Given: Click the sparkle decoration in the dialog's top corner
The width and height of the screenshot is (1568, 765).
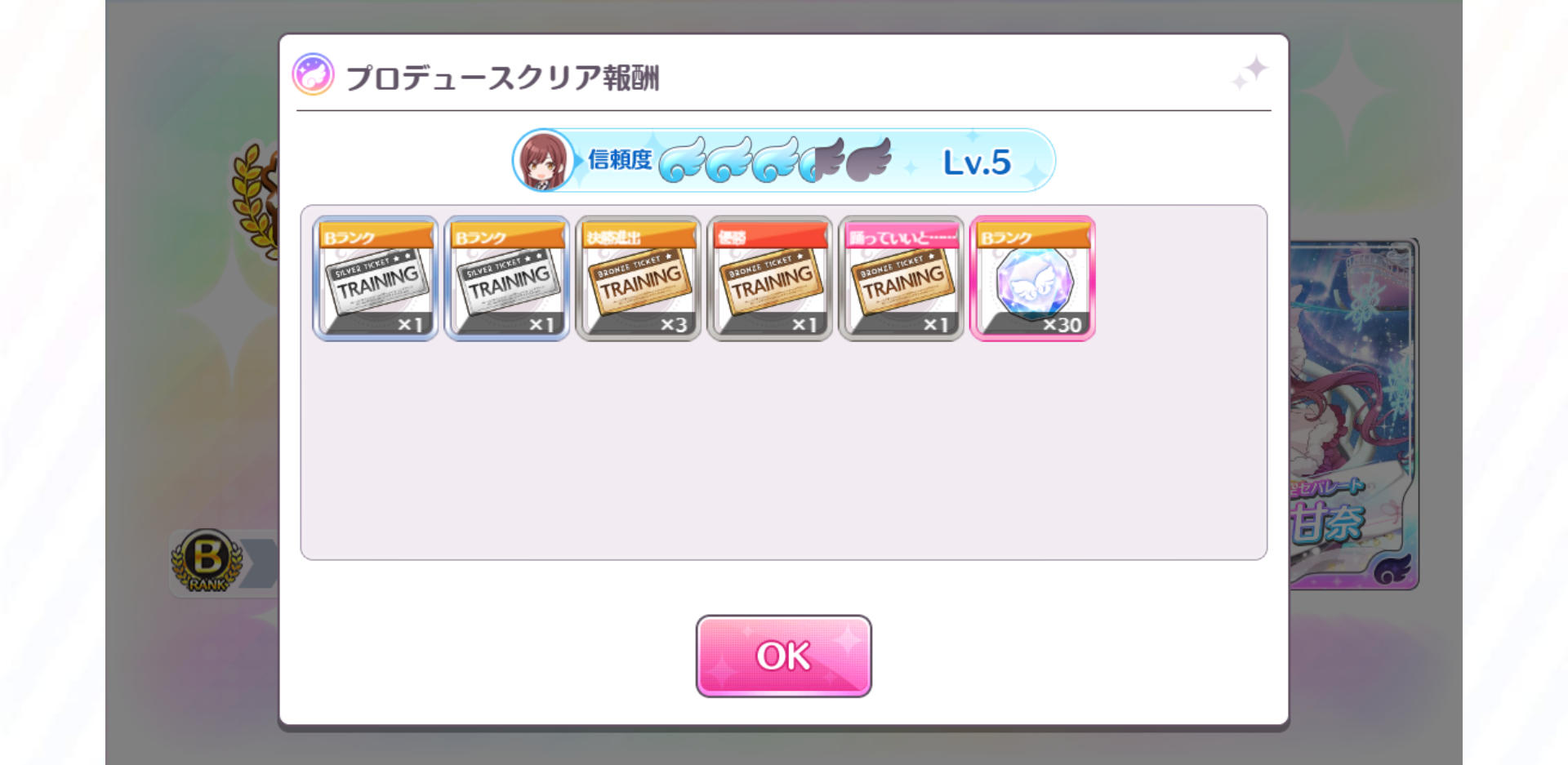Looking at the screenshot, I should pos(1249,73).
